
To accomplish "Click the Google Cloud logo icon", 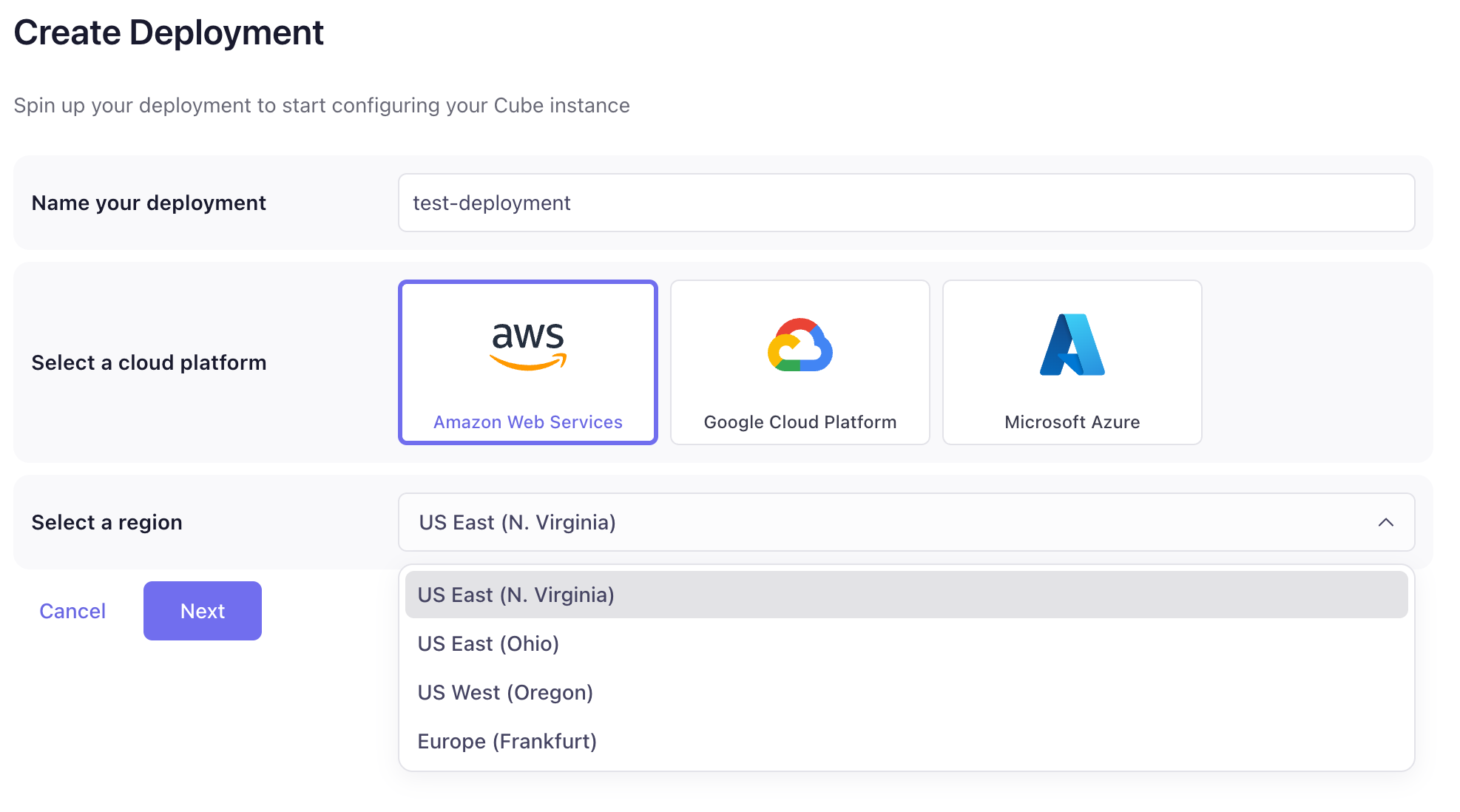I will 800,345.
